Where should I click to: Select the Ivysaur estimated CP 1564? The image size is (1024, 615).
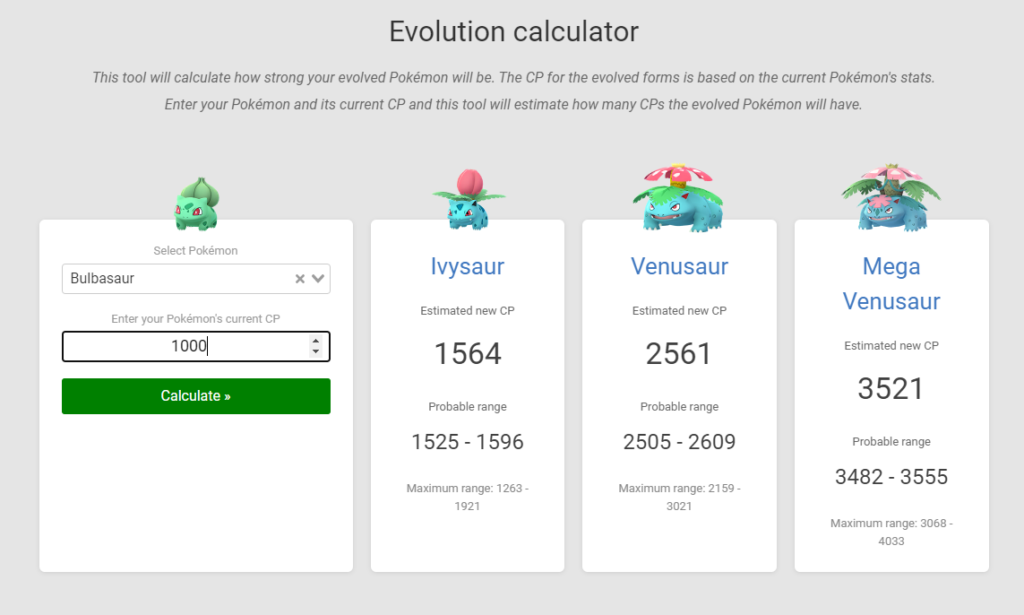pos(468,354)
